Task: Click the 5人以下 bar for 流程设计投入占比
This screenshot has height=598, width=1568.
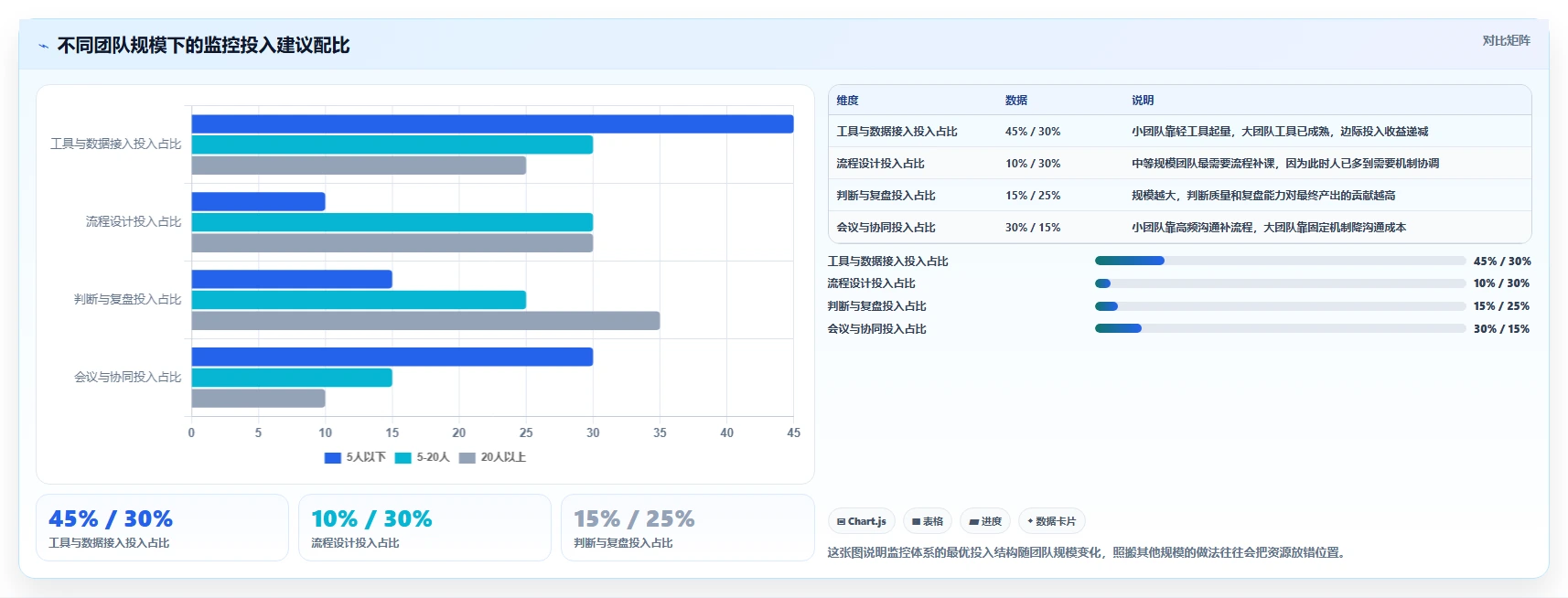Action: tap(258, 202)
